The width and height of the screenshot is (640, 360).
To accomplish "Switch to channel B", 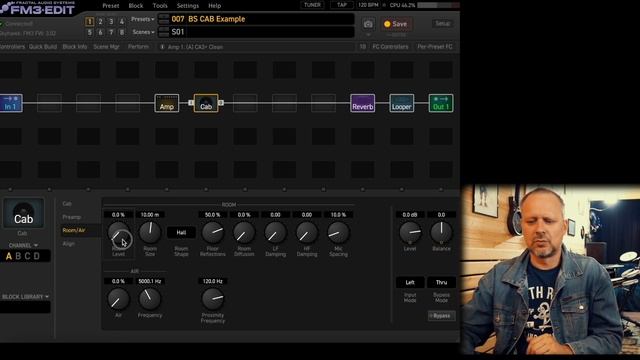I will (18, 256).
